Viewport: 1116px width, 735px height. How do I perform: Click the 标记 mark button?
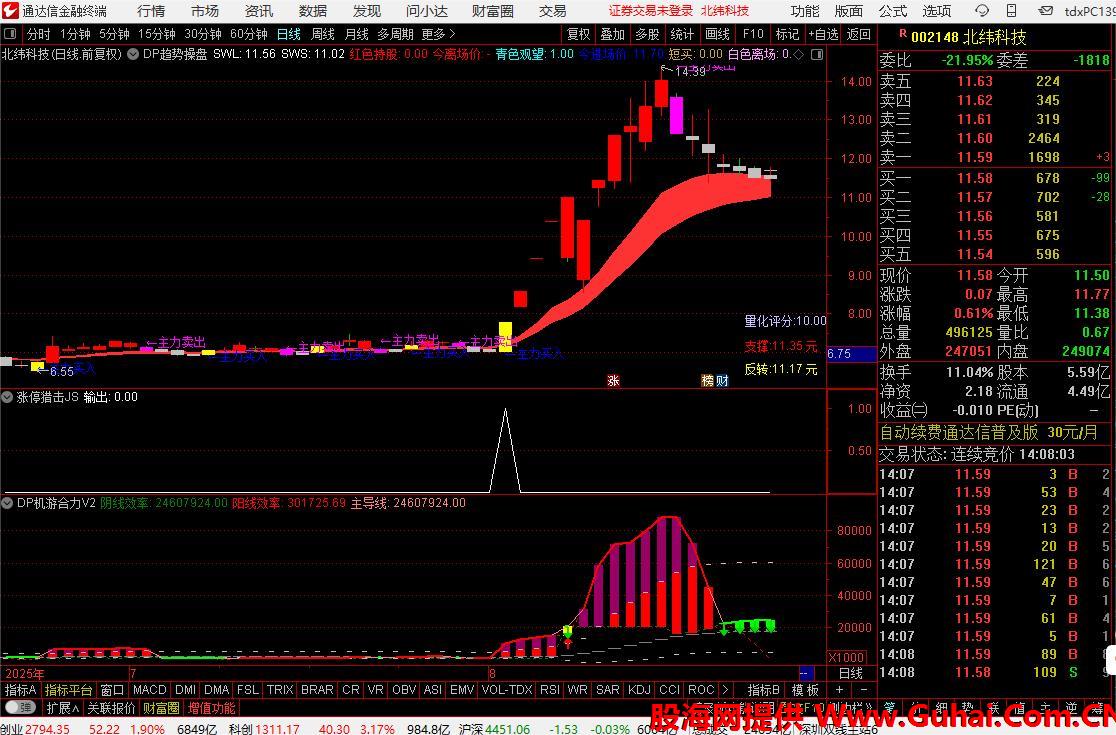[x=787, y=34]
